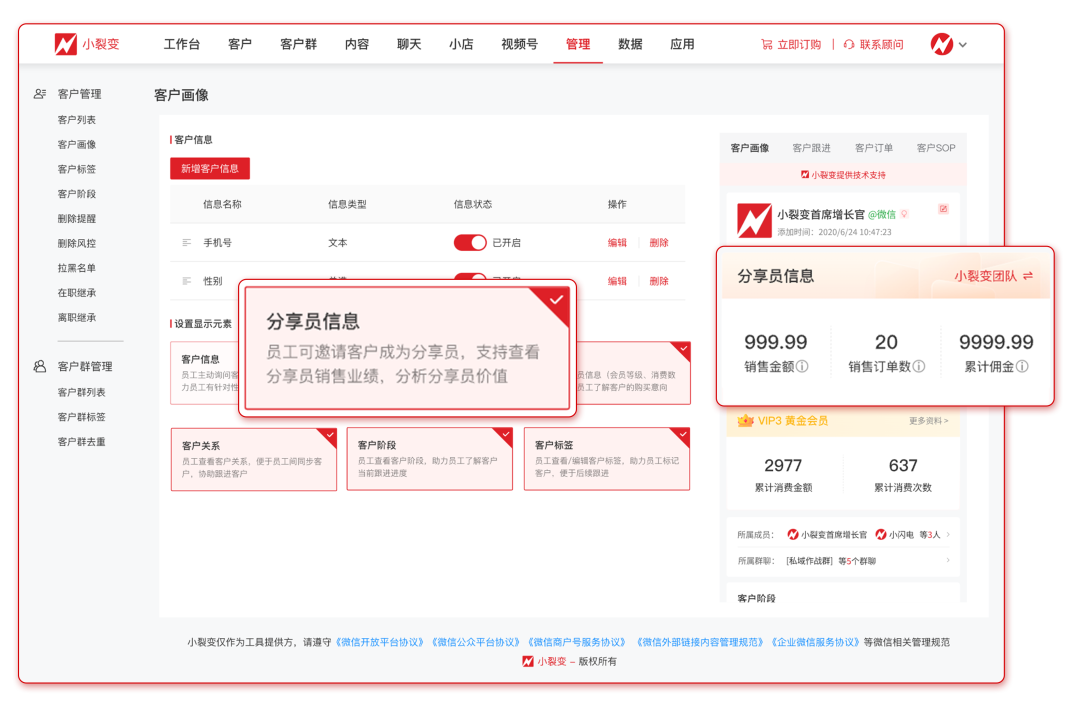1080x703 pixels.
Task: Uncheck the 客户关系 display element card
Action: tap(253, 459)
